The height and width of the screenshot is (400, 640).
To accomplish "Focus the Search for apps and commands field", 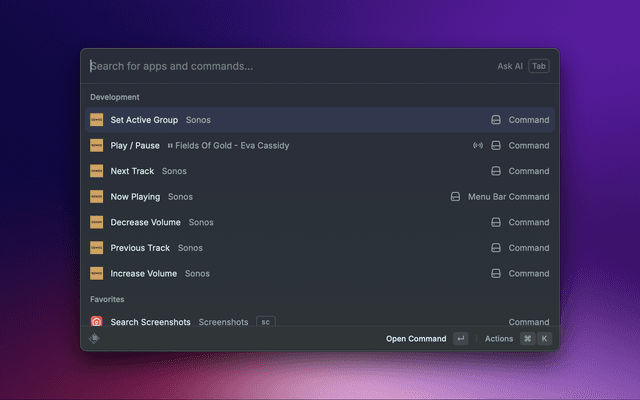I will (280, 66).
